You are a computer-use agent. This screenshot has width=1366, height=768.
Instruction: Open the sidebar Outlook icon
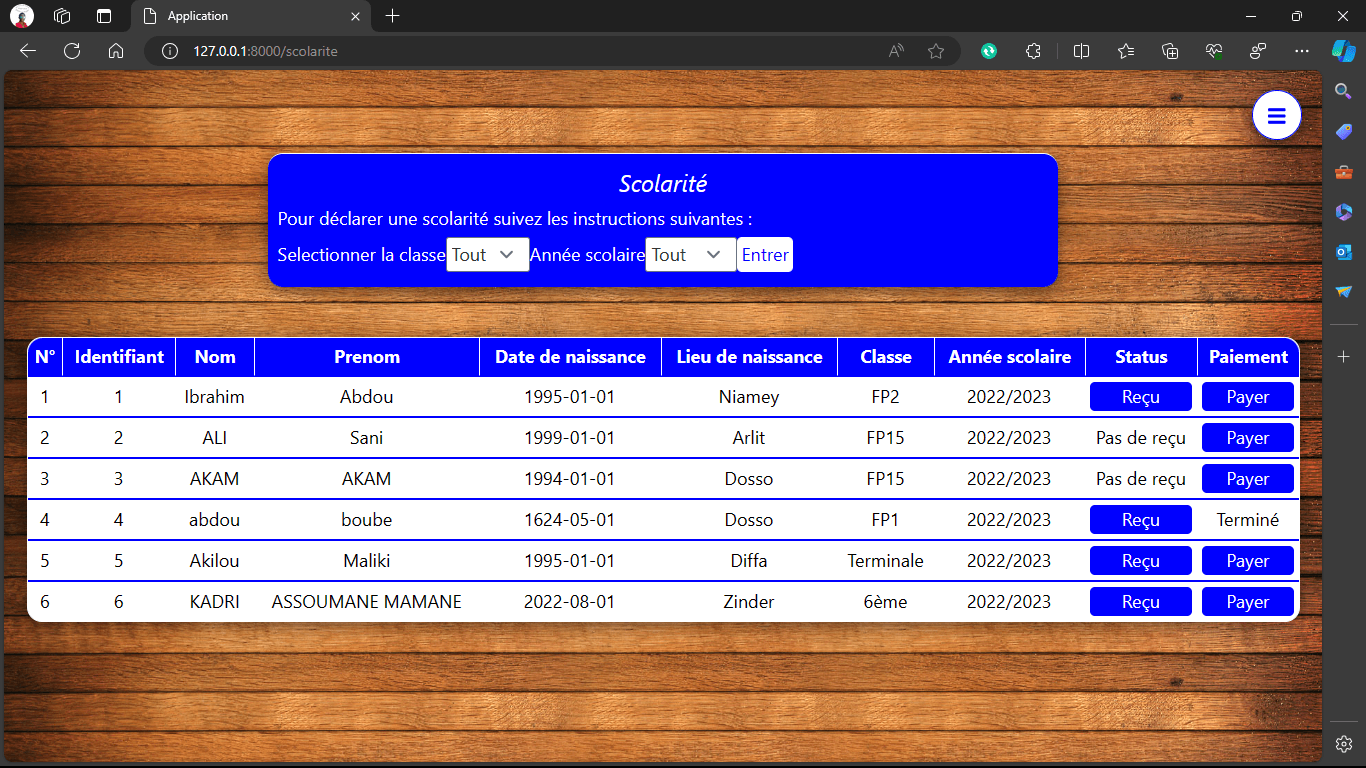click(x=1344, y=252)
